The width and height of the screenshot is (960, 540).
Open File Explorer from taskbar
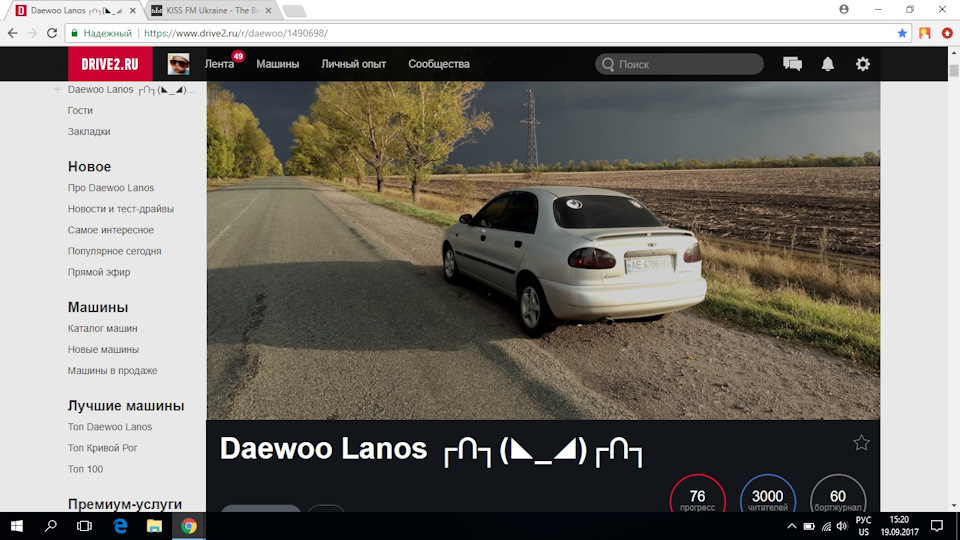pyautogui.click(x=154, y=526)
